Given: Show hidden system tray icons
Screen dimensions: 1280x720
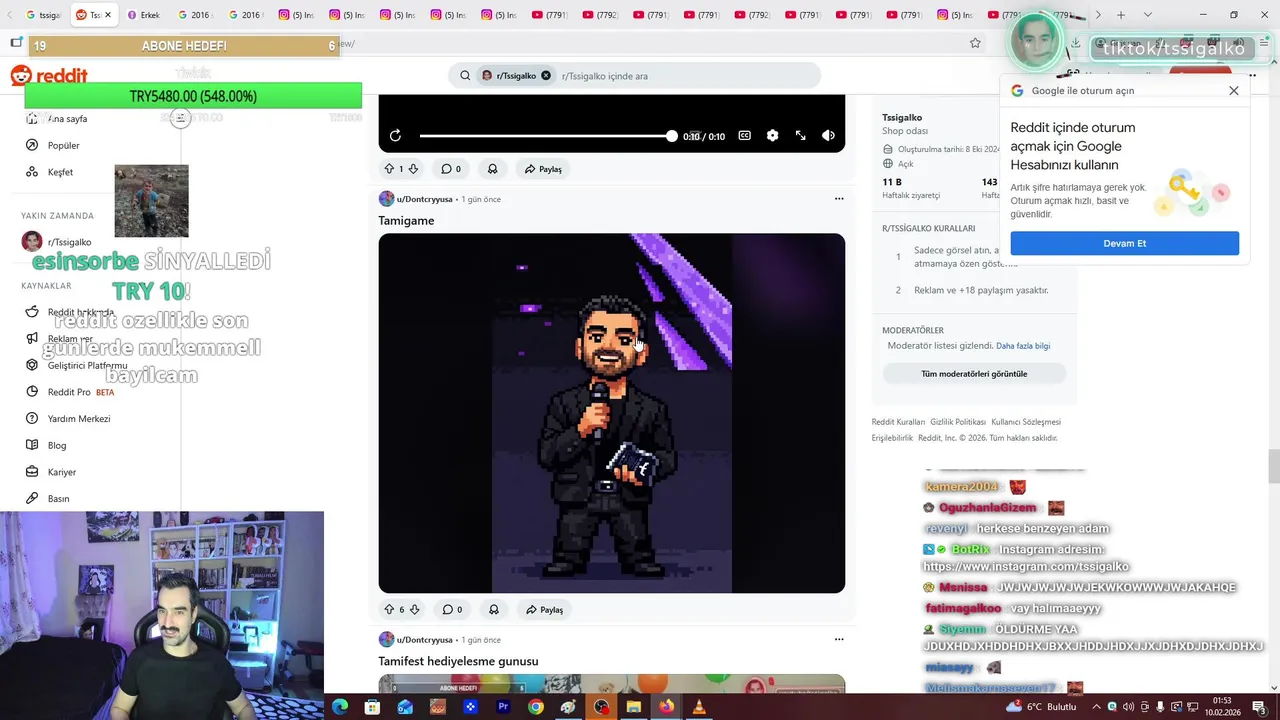Looking at the screenshot, I should [1095, 707].
